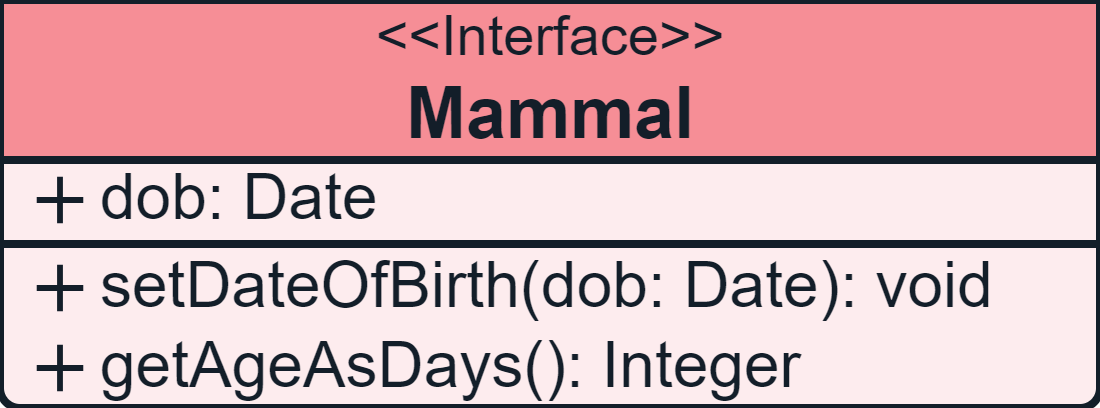Select the void return type
Image resolution: width=1100 pixels, height=408 pixels.
tap(932, 285)
